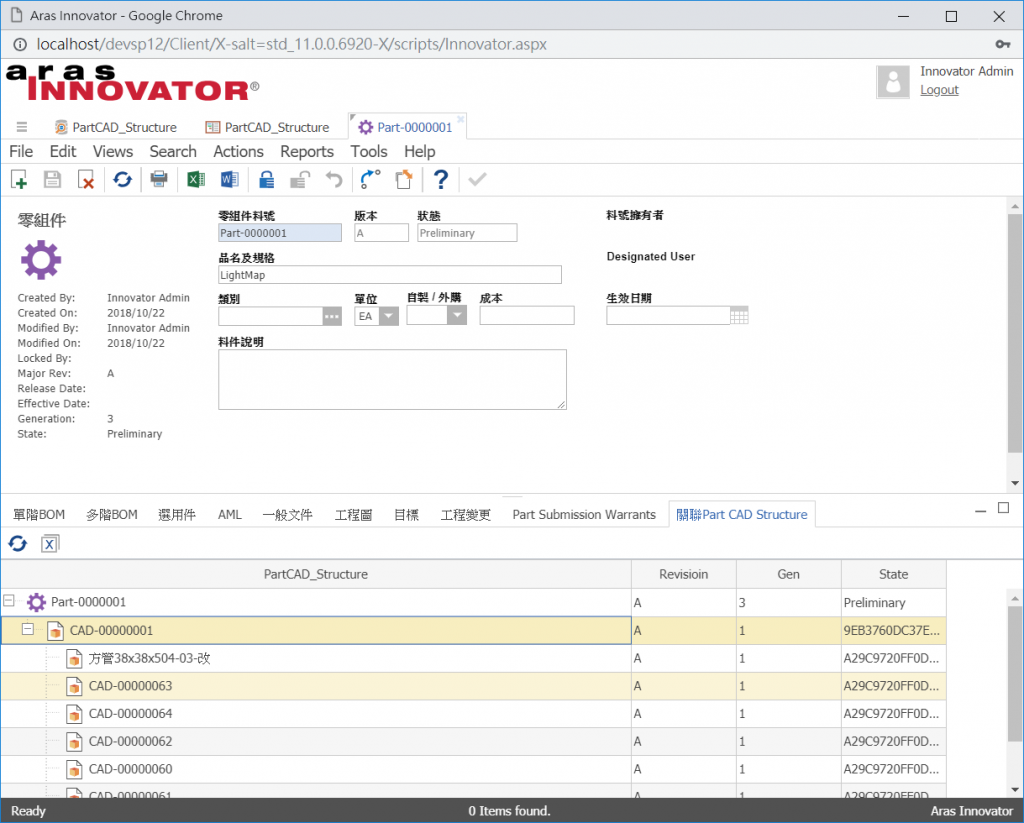Click the large purple gear part icon
The image size is (1024, 823).
[40, 260]
